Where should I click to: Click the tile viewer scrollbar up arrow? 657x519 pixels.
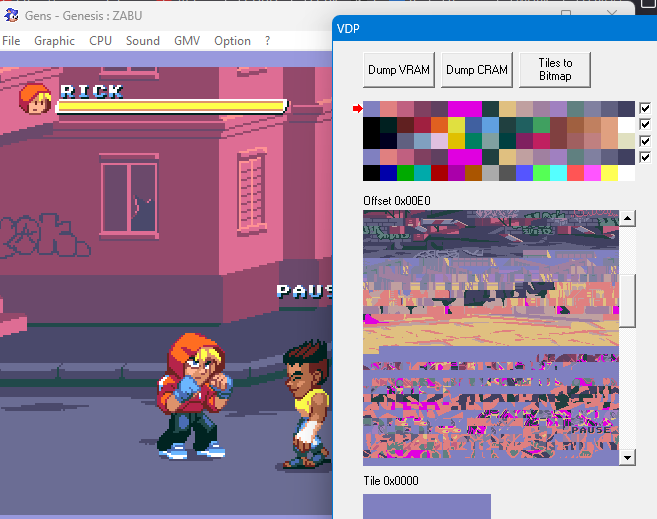pos(627,218)
